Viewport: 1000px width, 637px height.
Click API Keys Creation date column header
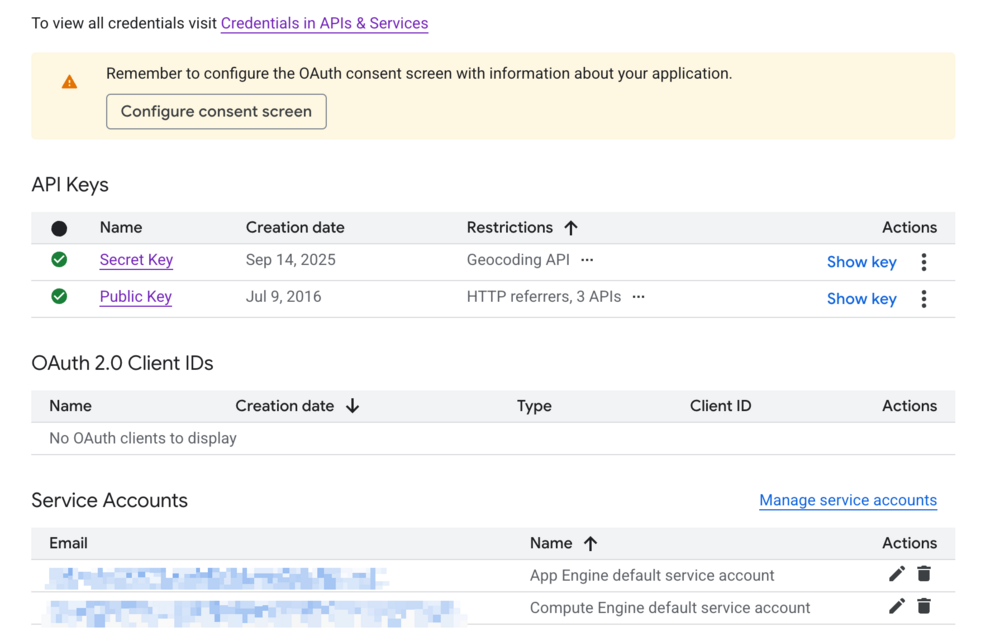[295, 228]
